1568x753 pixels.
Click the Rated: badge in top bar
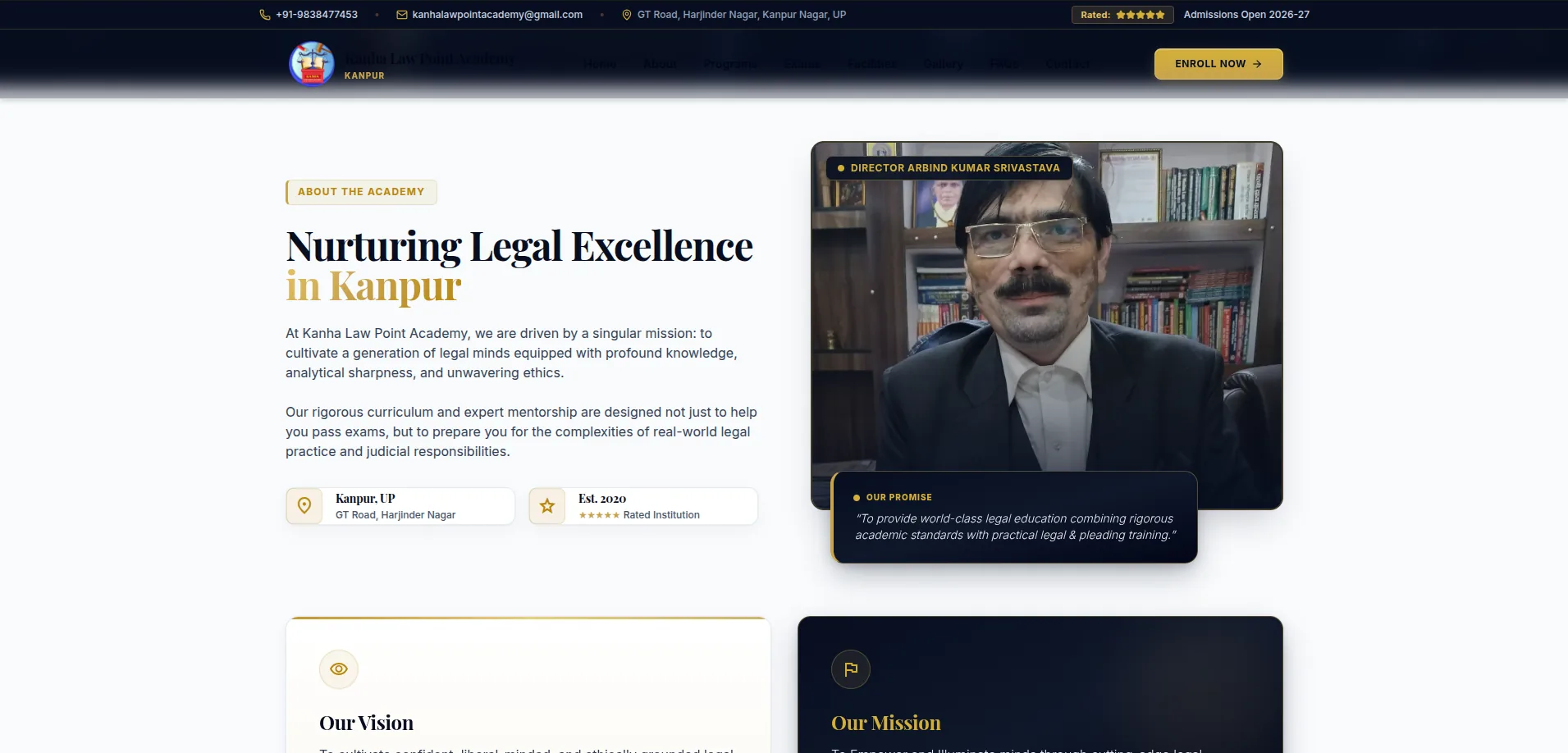1122,15
